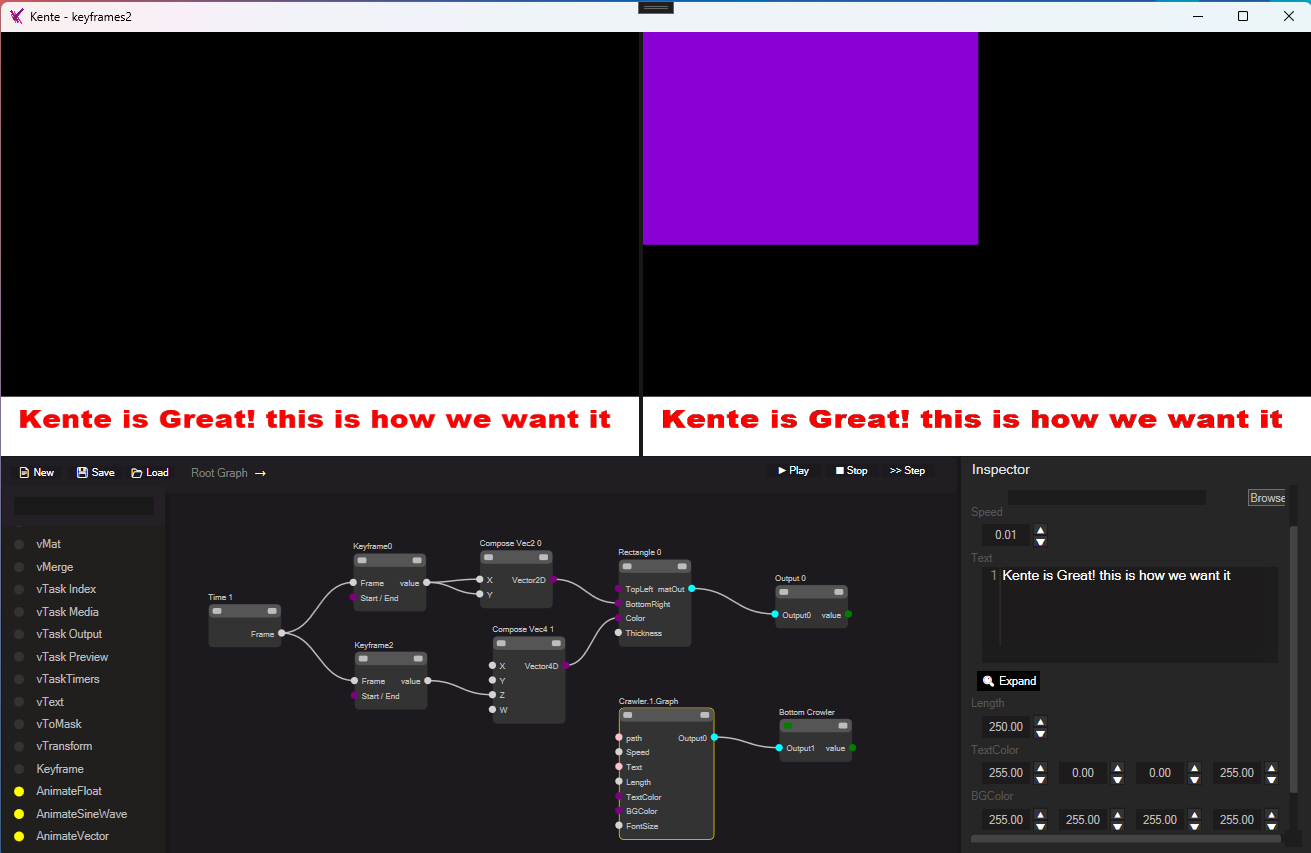Click the right header button of Time 1 node

[272, 611]
